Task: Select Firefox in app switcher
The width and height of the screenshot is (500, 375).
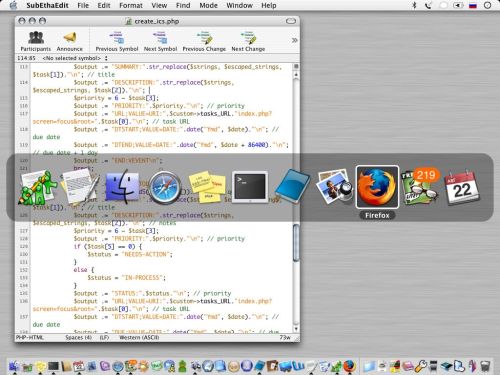Action: (x=377, y=187)
